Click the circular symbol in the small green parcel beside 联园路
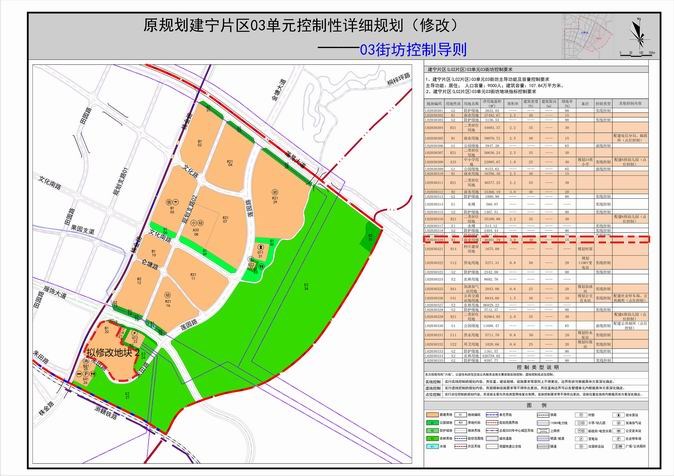Image resolution: width=674 pixels, height=476 pixels. [x=260, y=247]
